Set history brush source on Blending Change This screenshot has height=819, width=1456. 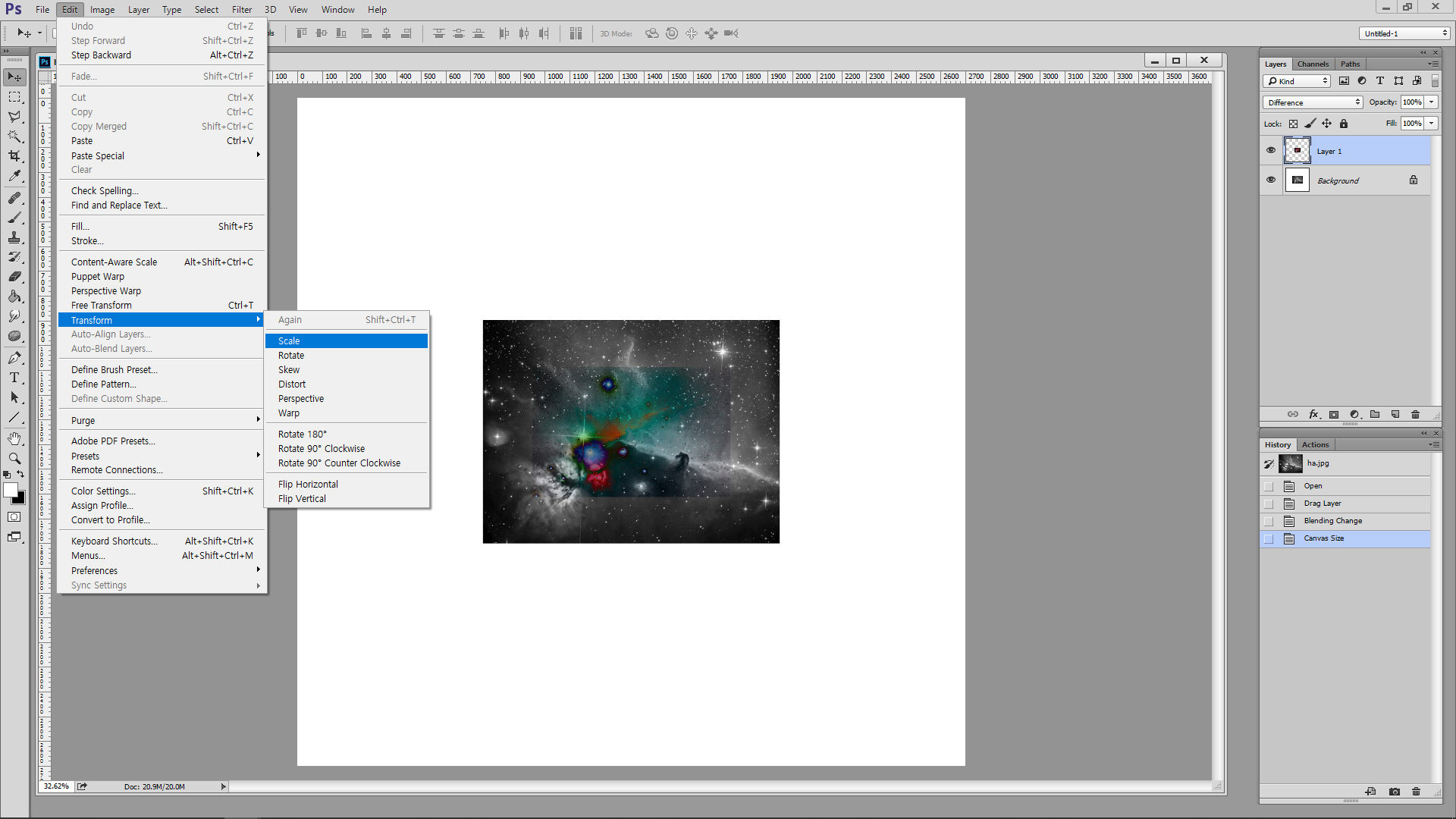[1269, 521]
